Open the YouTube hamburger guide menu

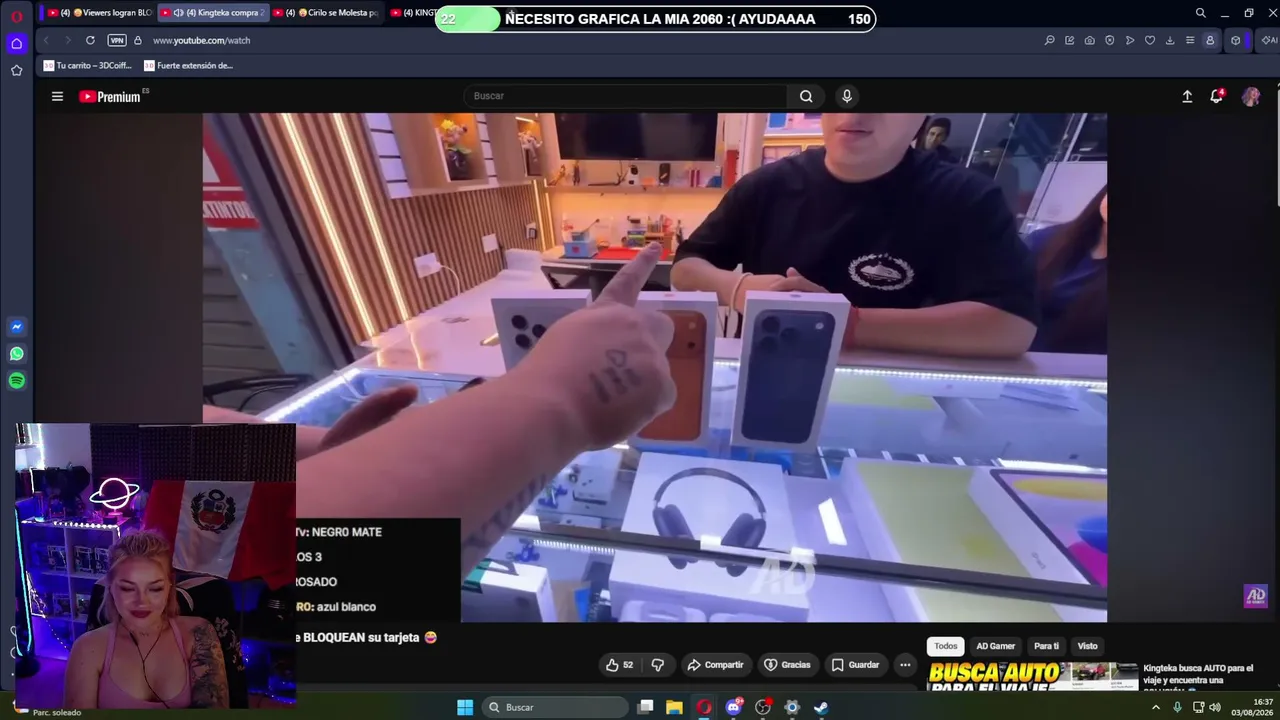[x=57, y=96]
